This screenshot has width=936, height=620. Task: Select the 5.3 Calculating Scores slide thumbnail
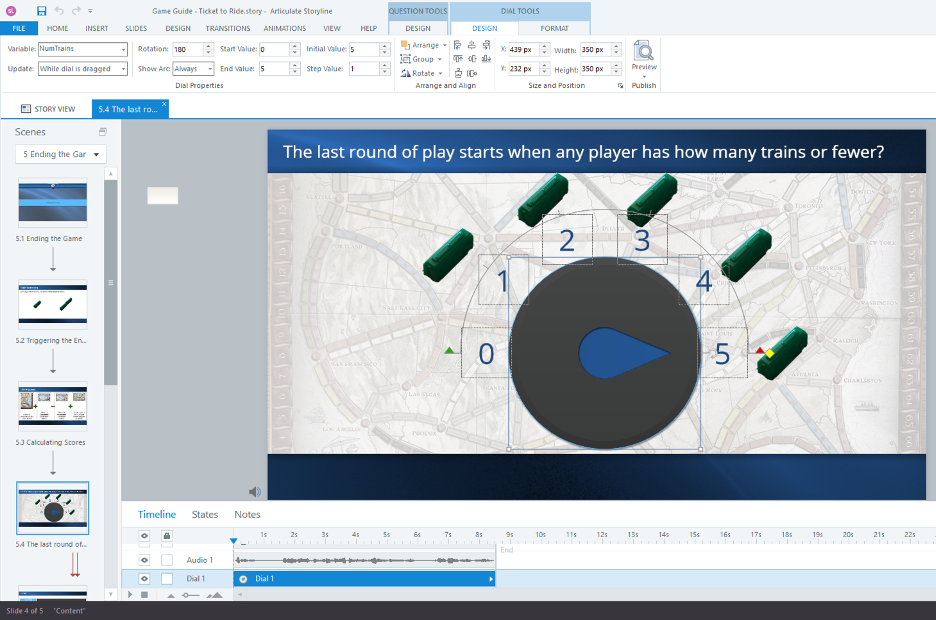pos(52,405)
